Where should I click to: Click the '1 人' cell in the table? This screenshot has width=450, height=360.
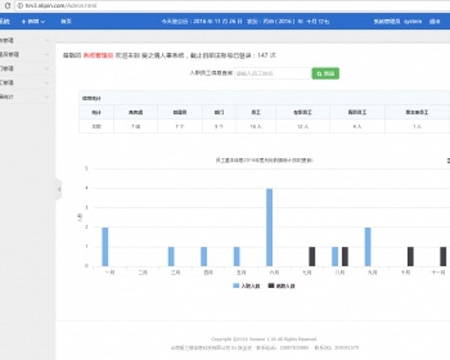(417, 126)
